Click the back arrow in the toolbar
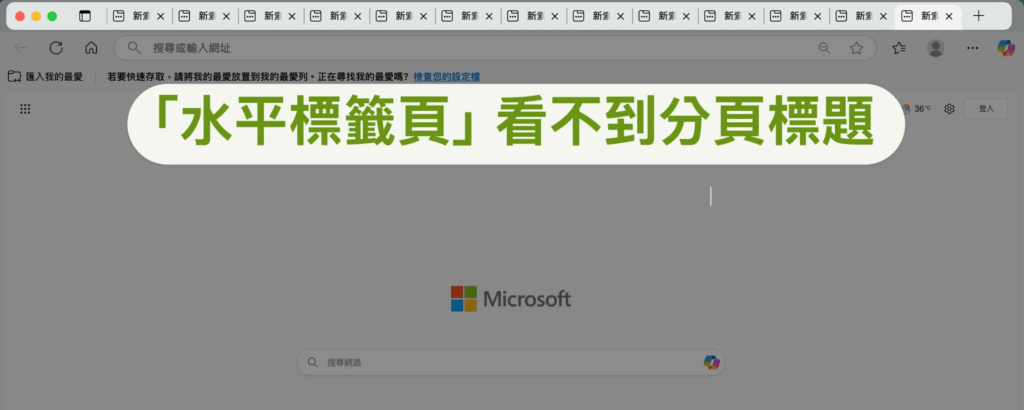Viewport: 1024px width, 410px height. click(x=21, y=48)
